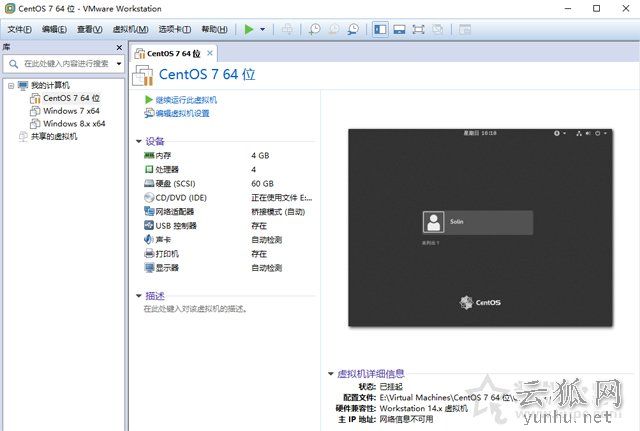Click the CD/DVD (IDE) disc icon
640x431 pixels.
point(149,198)
